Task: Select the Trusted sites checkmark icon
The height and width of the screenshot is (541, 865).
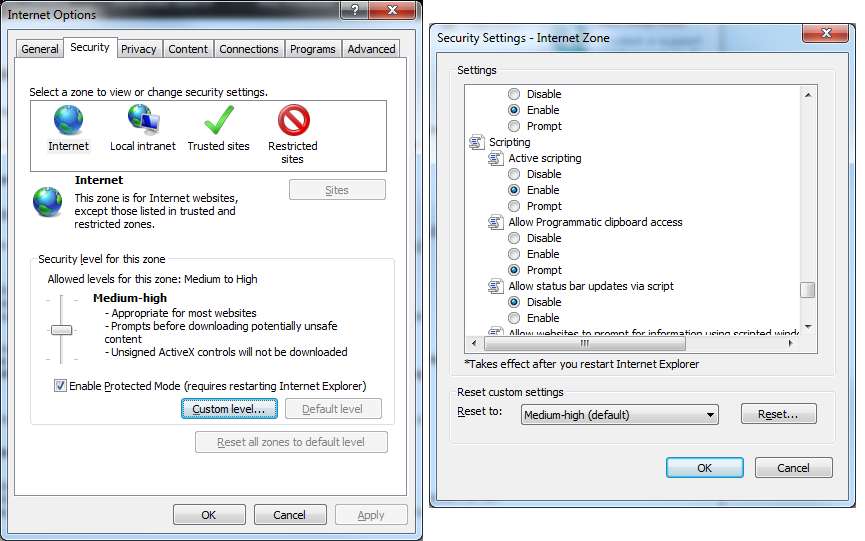Action: tap(218, 120)
